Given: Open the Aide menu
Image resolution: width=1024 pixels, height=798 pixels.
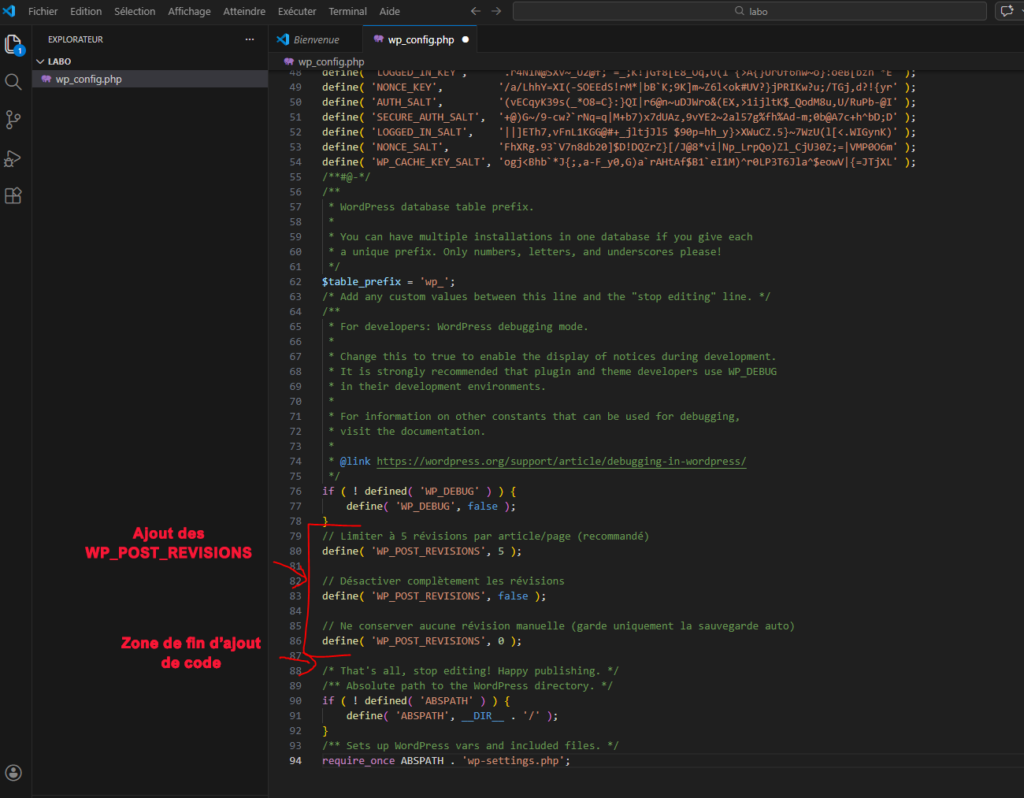Looking at the screenshot, I should click(x=389, y=11).
